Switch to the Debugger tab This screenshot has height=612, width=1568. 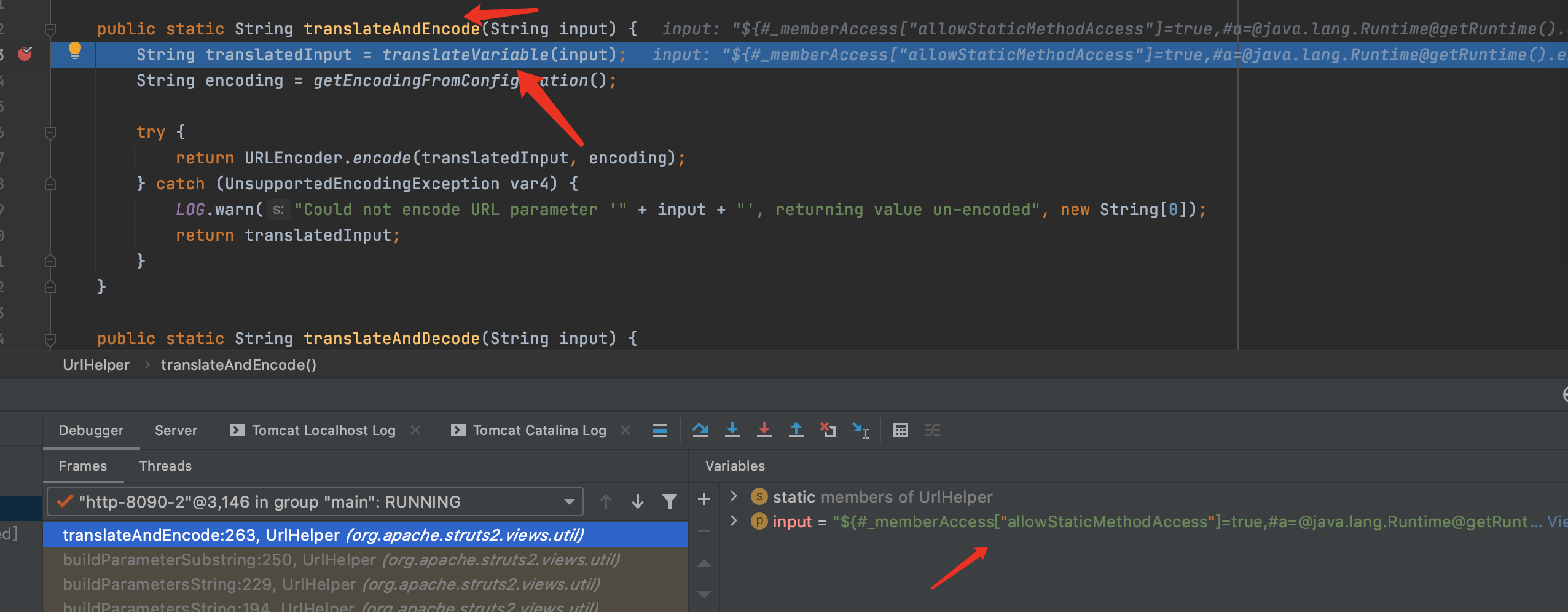pyautogui.click(x=91, y=430)
